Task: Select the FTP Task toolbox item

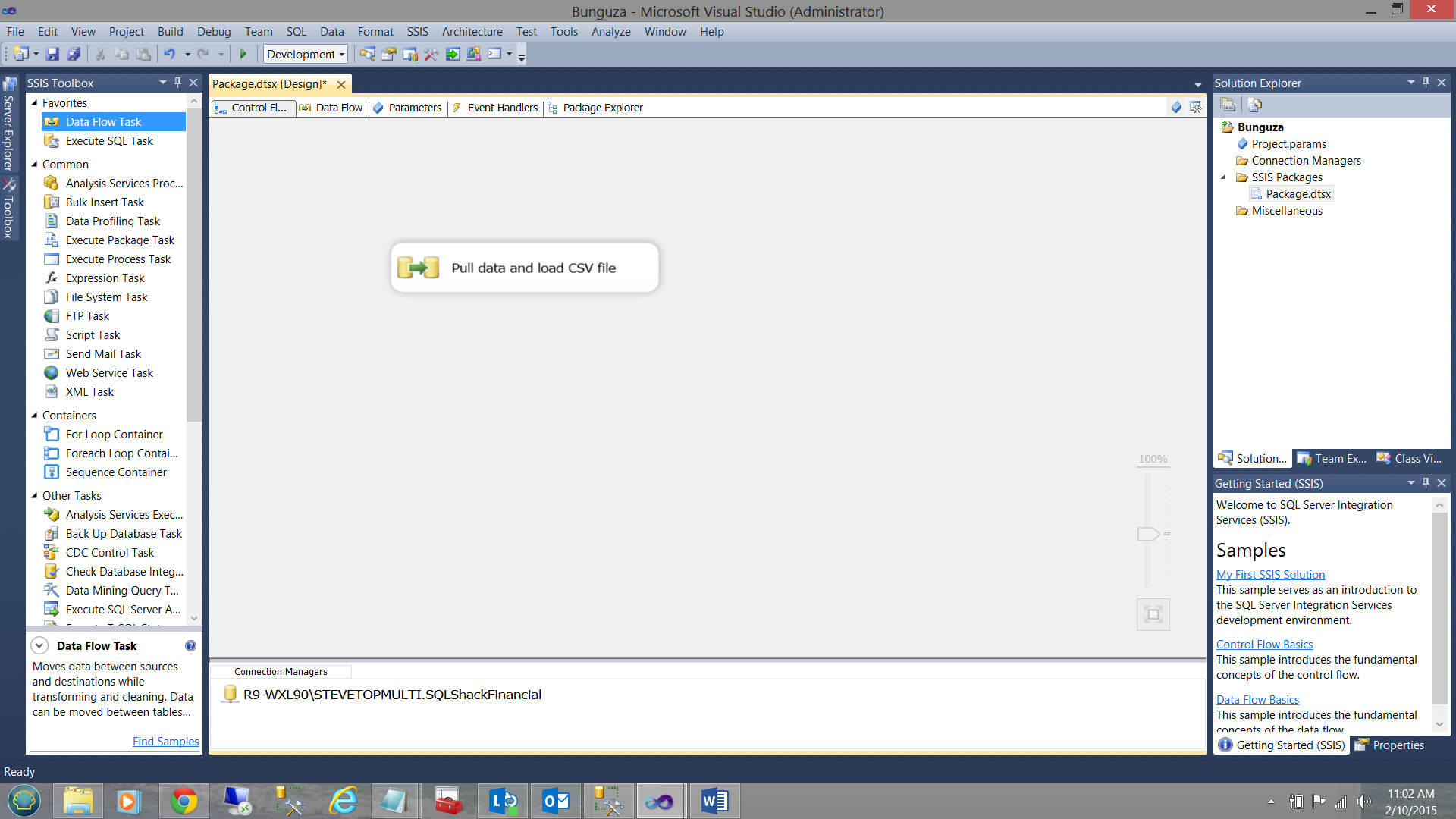Action: (87, 316)
